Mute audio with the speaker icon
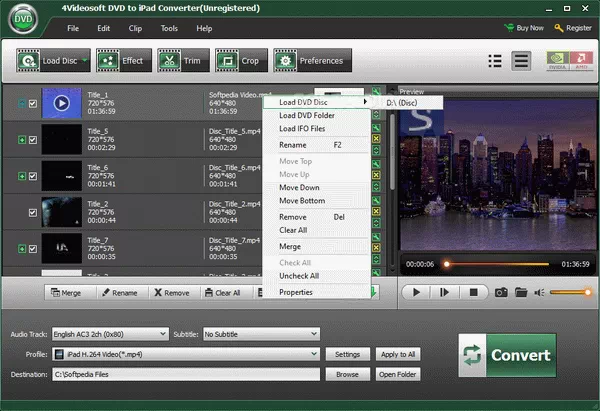 coord(539,293)
